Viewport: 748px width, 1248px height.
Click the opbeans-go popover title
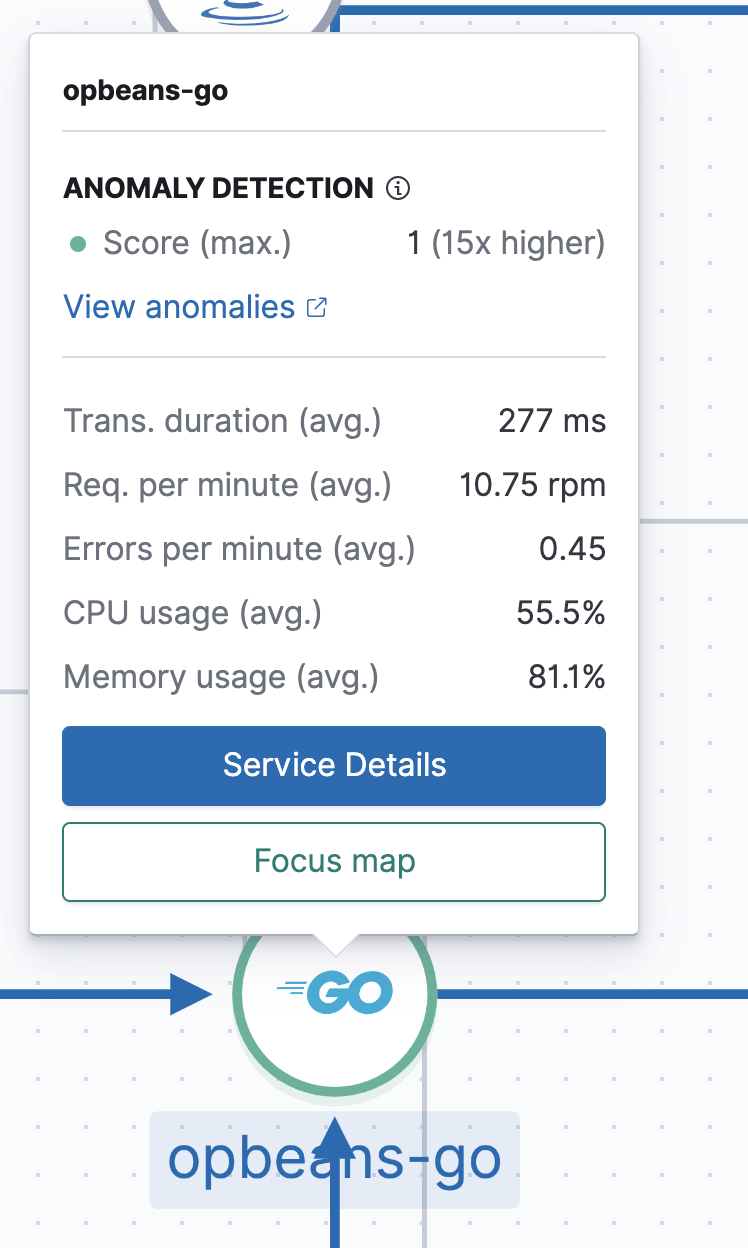(145, 90)
